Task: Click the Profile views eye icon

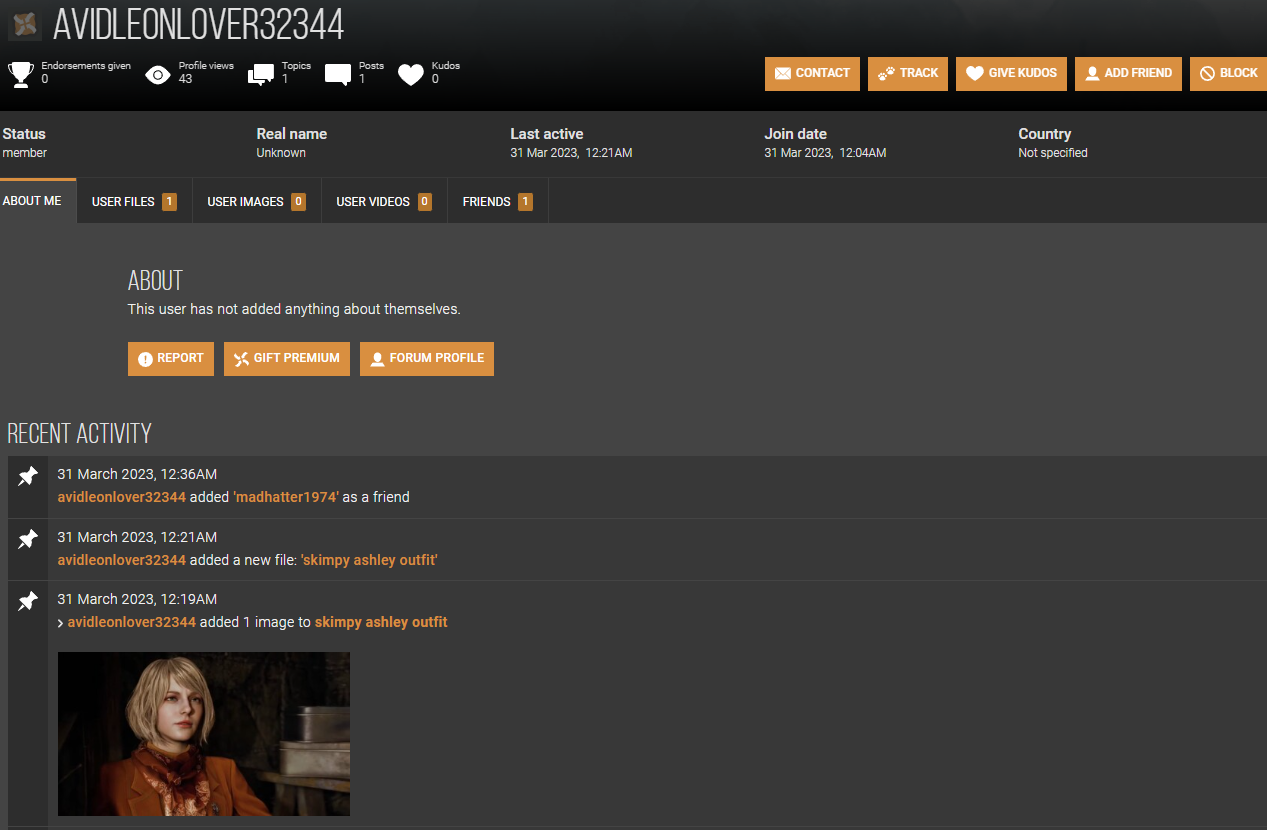Action: (158, 74)
